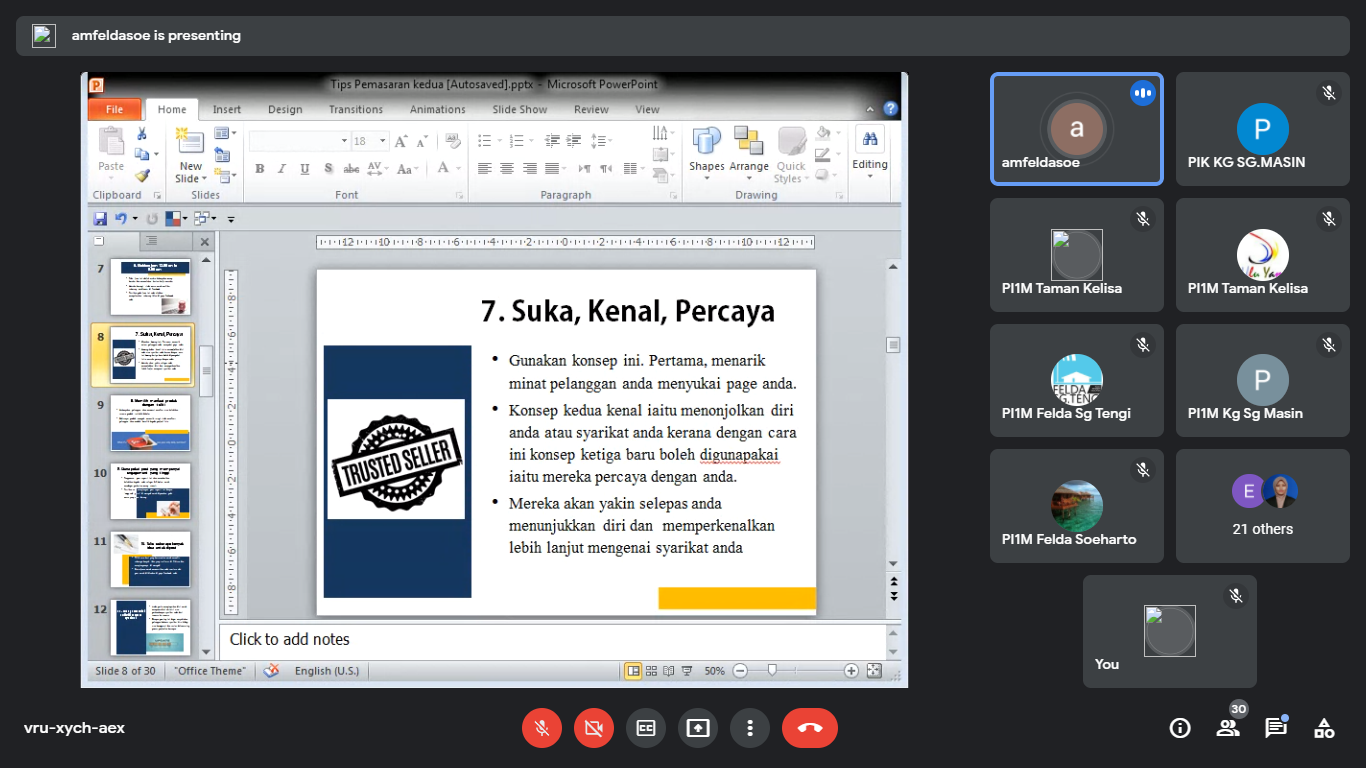
Task: Unmute the microphone toggle button
Action: click(x=542, y=728)
